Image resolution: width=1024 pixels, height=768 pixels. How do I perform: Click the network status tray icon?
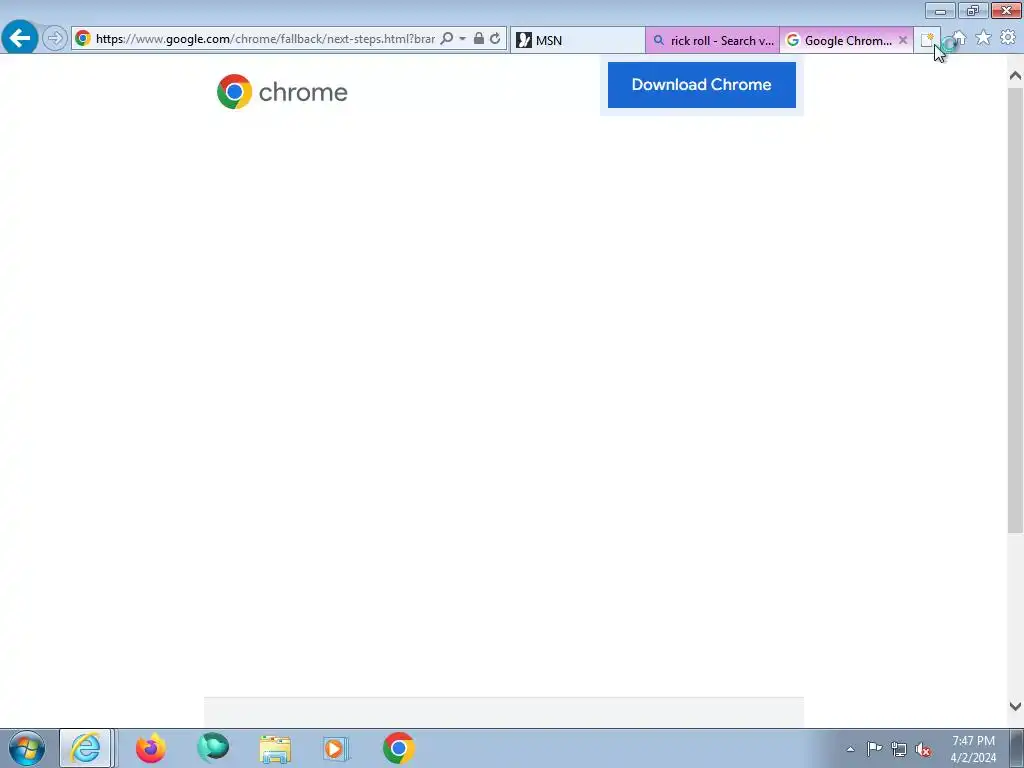point(899,750)
